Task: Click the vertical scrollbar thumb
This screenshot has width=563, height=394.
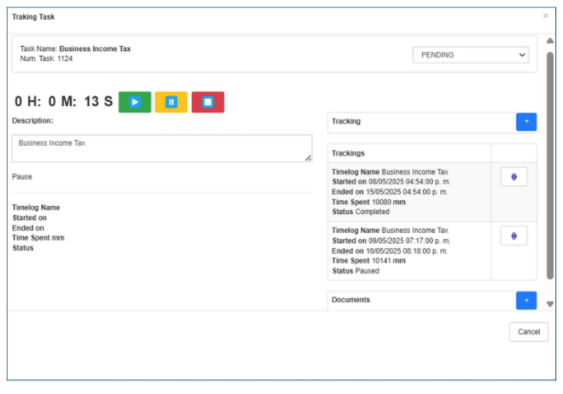Action: (x=550, y=166)
